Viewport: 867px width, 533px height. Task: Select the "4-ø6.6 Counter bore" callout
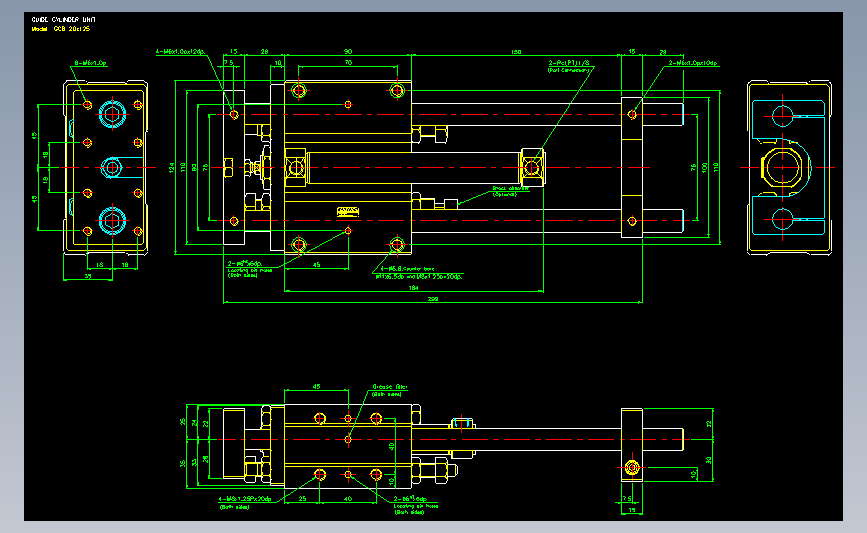(x=408, y=269)
